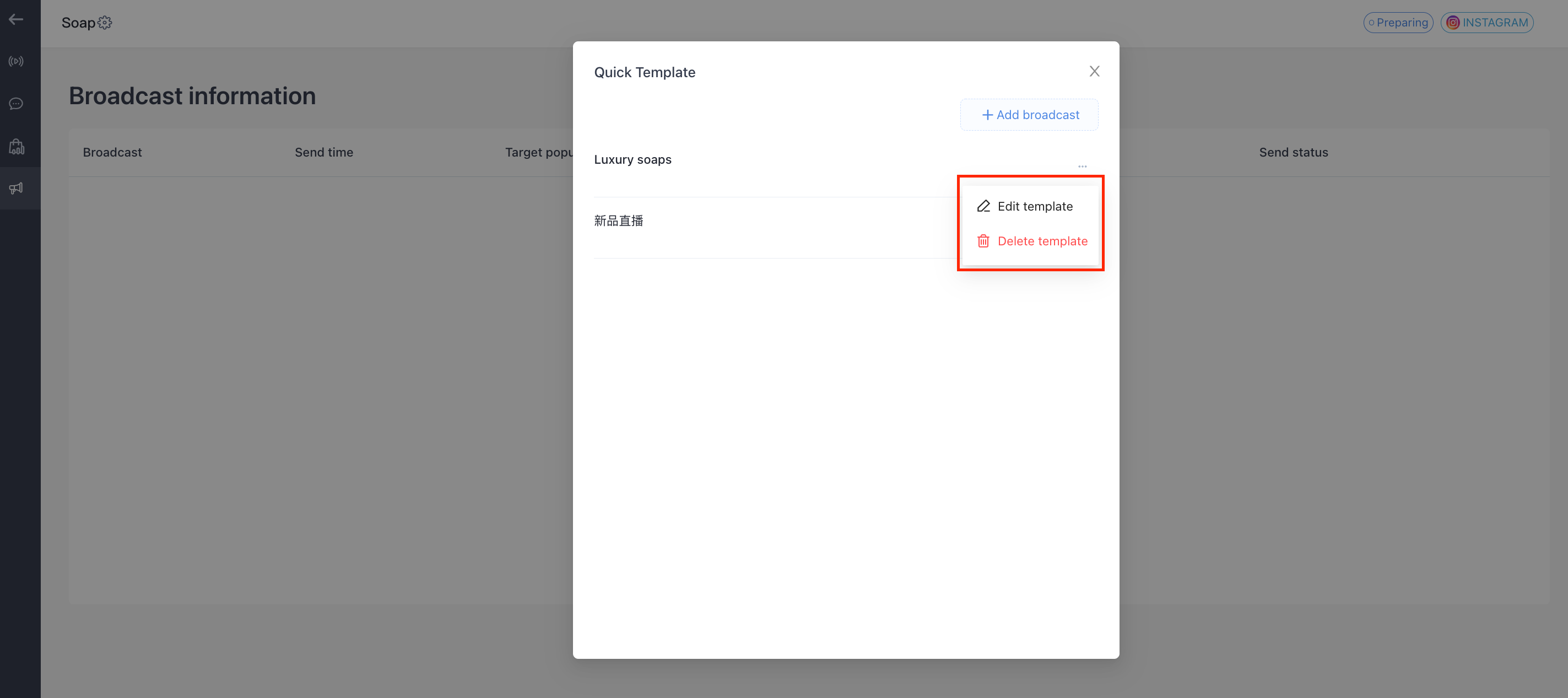This screenshot has height=698, width=1568.
Task: Select the 新品直播 template
Action: (x=618, y=221)
